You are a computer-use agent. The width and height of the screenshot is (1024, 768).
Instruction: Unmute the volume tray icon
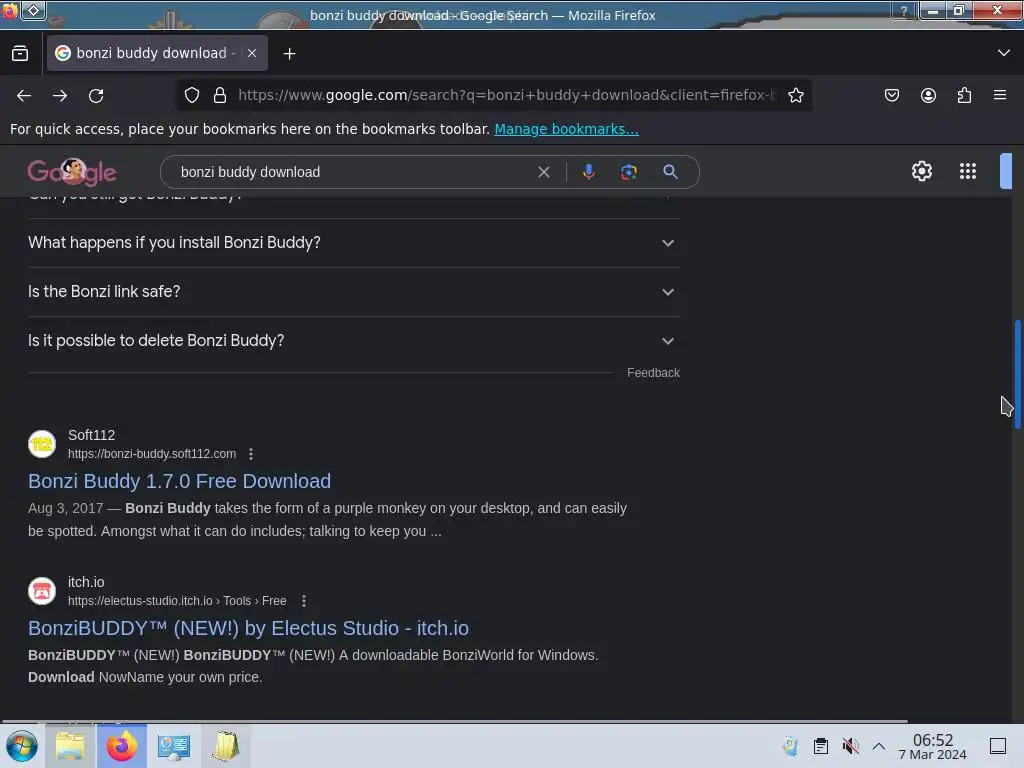coord(850,746)
